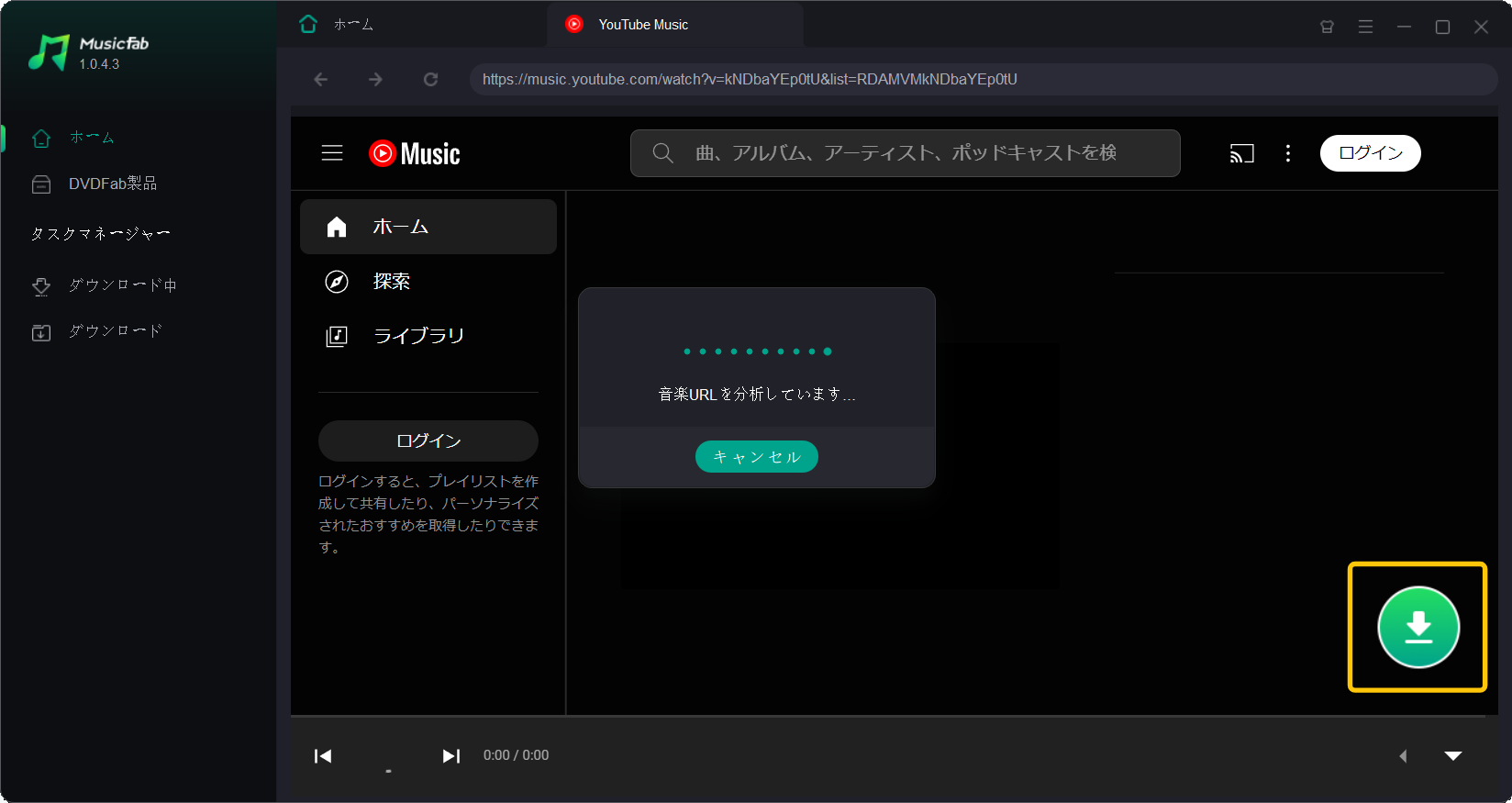Go back using browser back arrow
Image resolution: width=1512 pixels, height=803 pixels.
(321, 80)
